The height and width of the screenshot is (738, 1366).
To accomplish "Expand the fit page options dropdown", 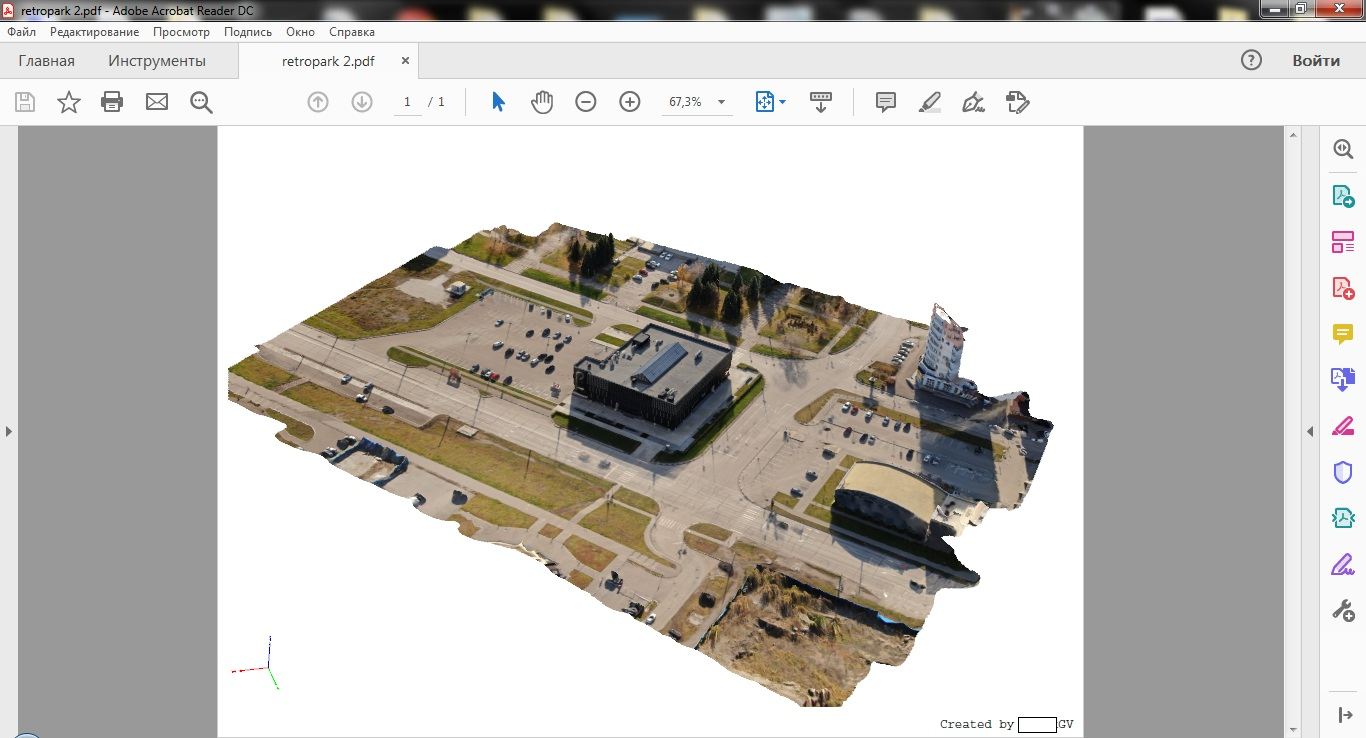I will tap(782, 102).
